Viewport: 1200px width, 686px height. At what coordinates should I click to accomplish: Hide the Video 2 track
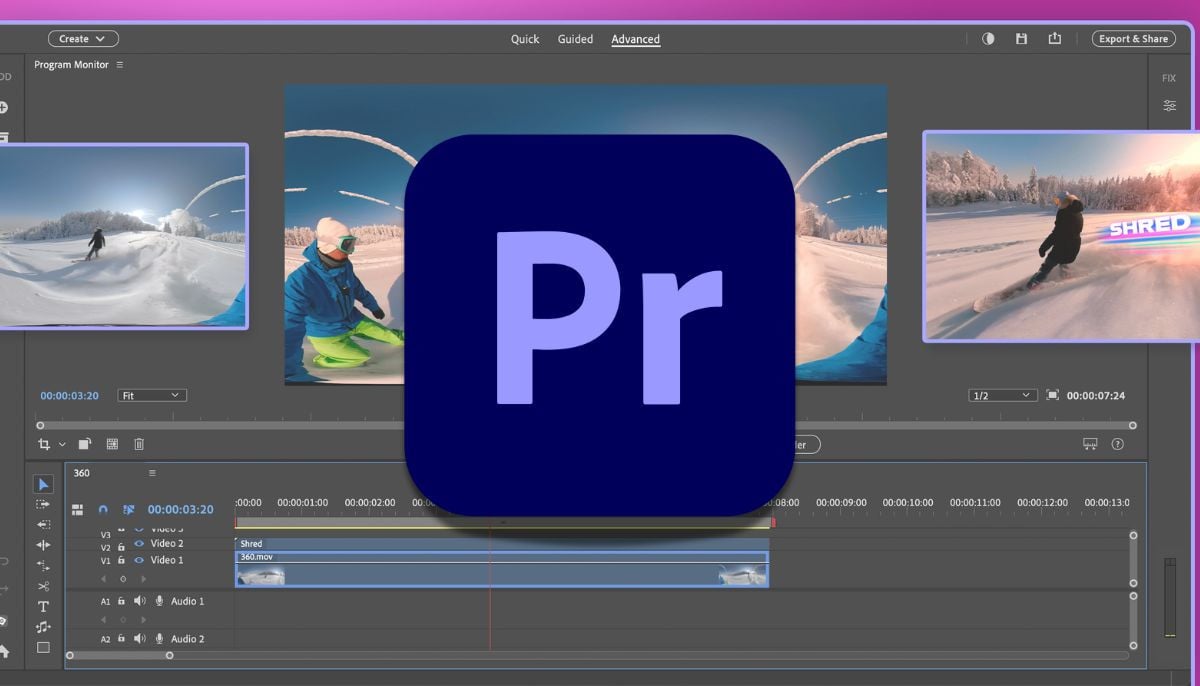[139, 544]
